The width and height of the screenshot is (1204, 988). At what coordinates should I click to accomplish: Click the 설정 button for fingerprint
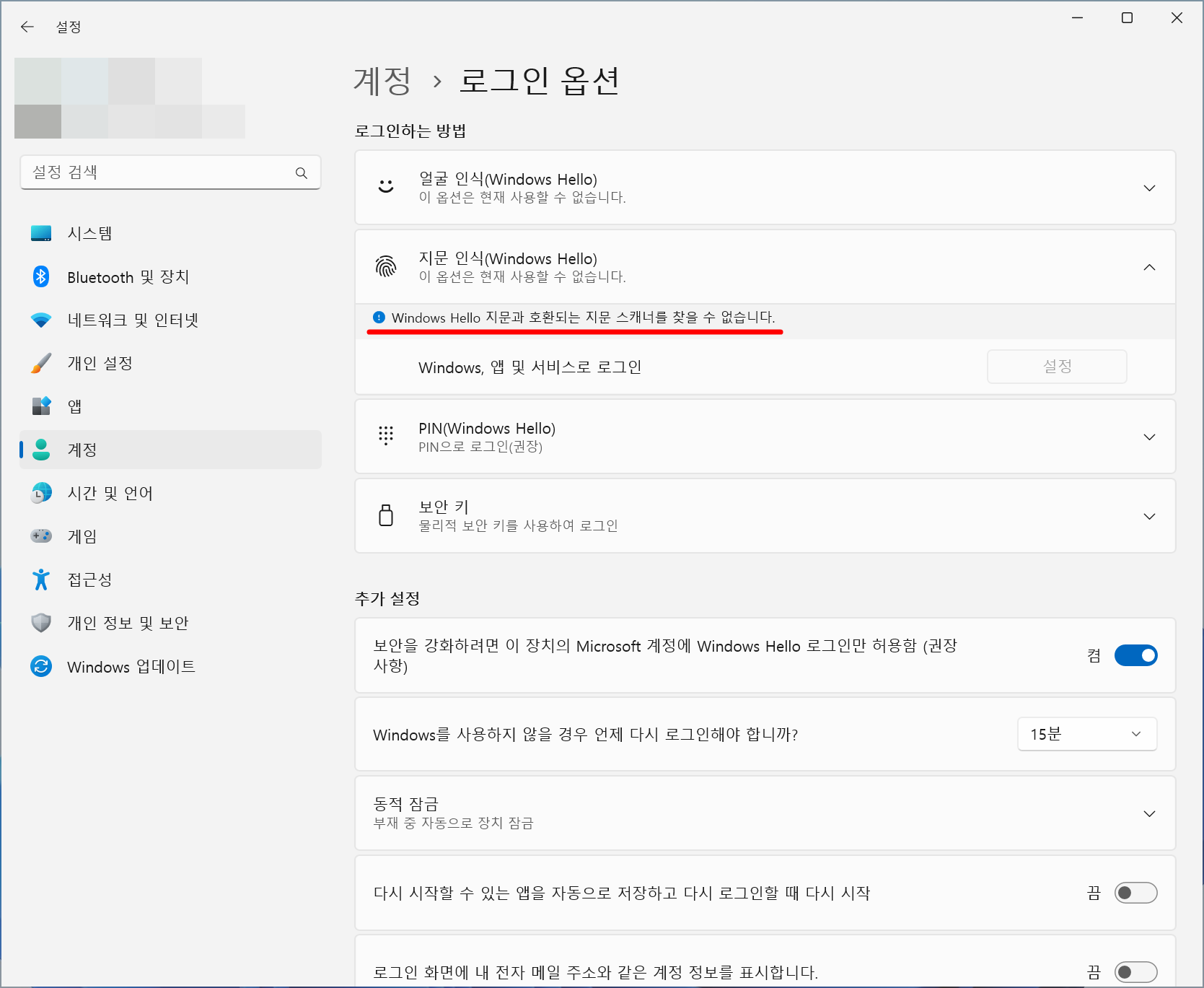click(x=1057, y=367)
